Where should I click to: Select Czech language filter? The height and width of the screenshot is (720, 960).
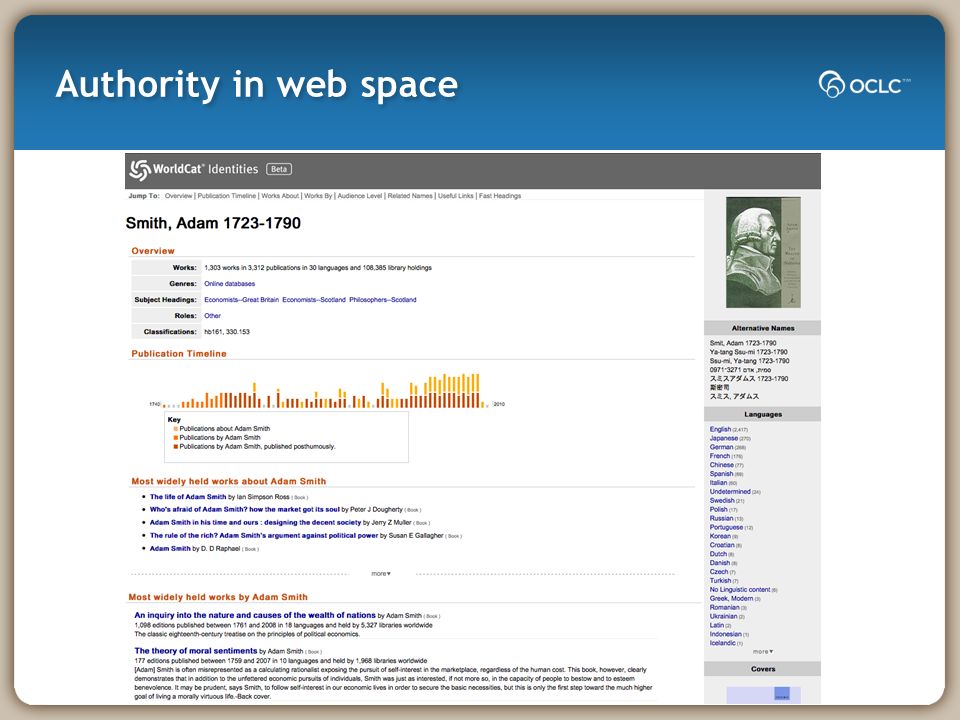pyautogui.click(x=719, y=571)
